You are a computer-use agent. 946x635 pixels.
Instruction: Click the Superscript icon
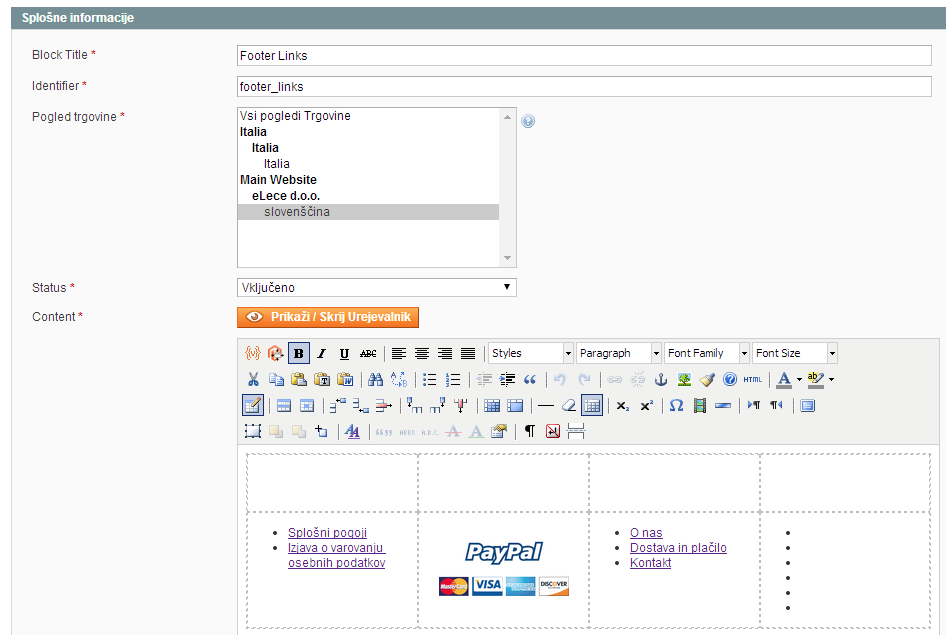click(646, 405)
